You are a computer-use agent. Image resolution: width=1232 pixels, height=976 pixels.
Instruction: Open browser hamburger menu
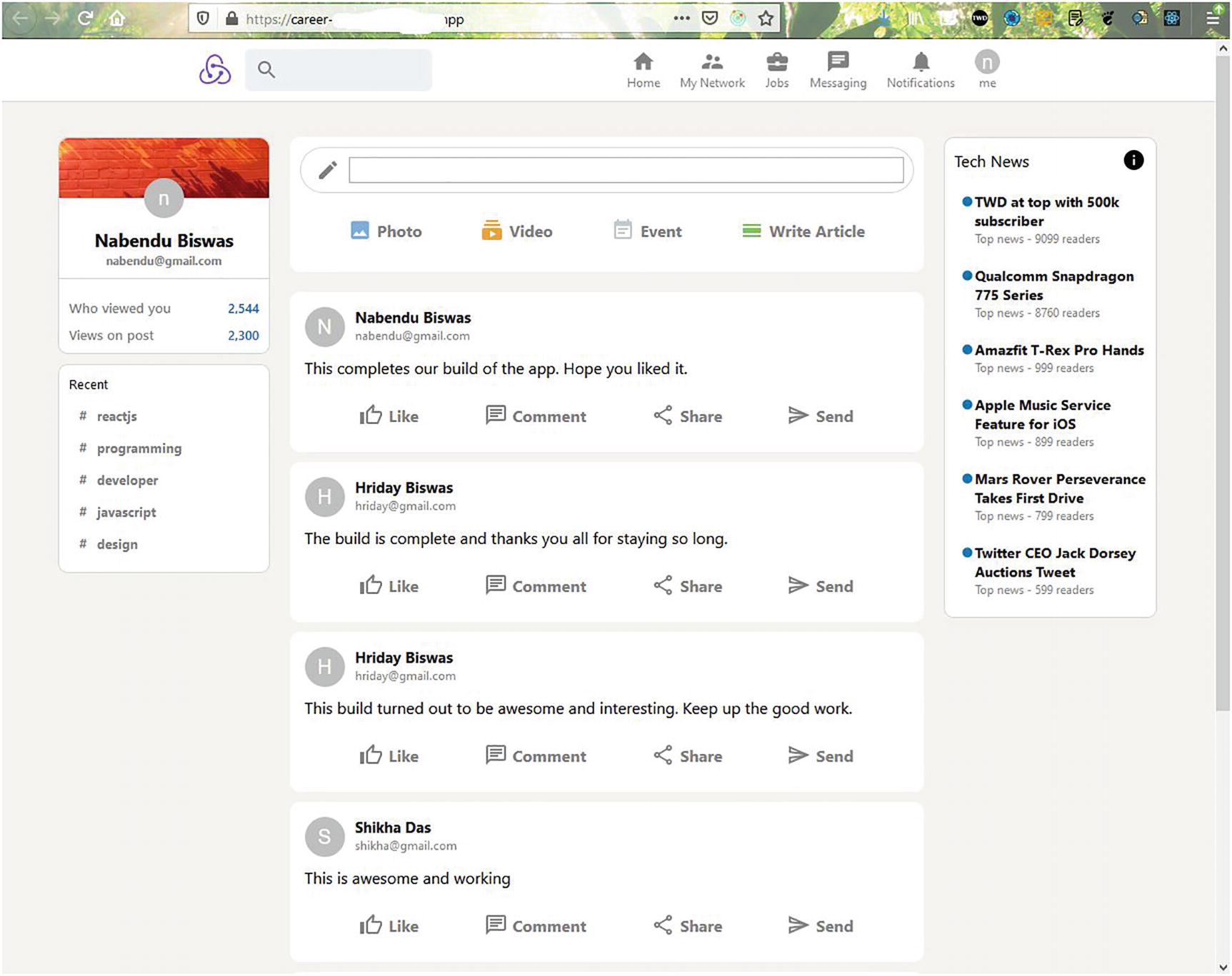[1213, 19]
